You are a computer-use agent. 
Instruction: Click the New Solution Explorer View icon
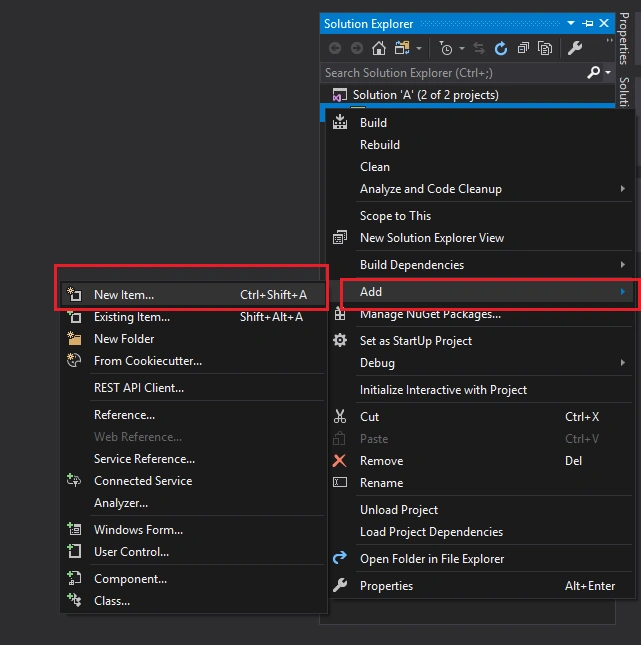point(340,238)
